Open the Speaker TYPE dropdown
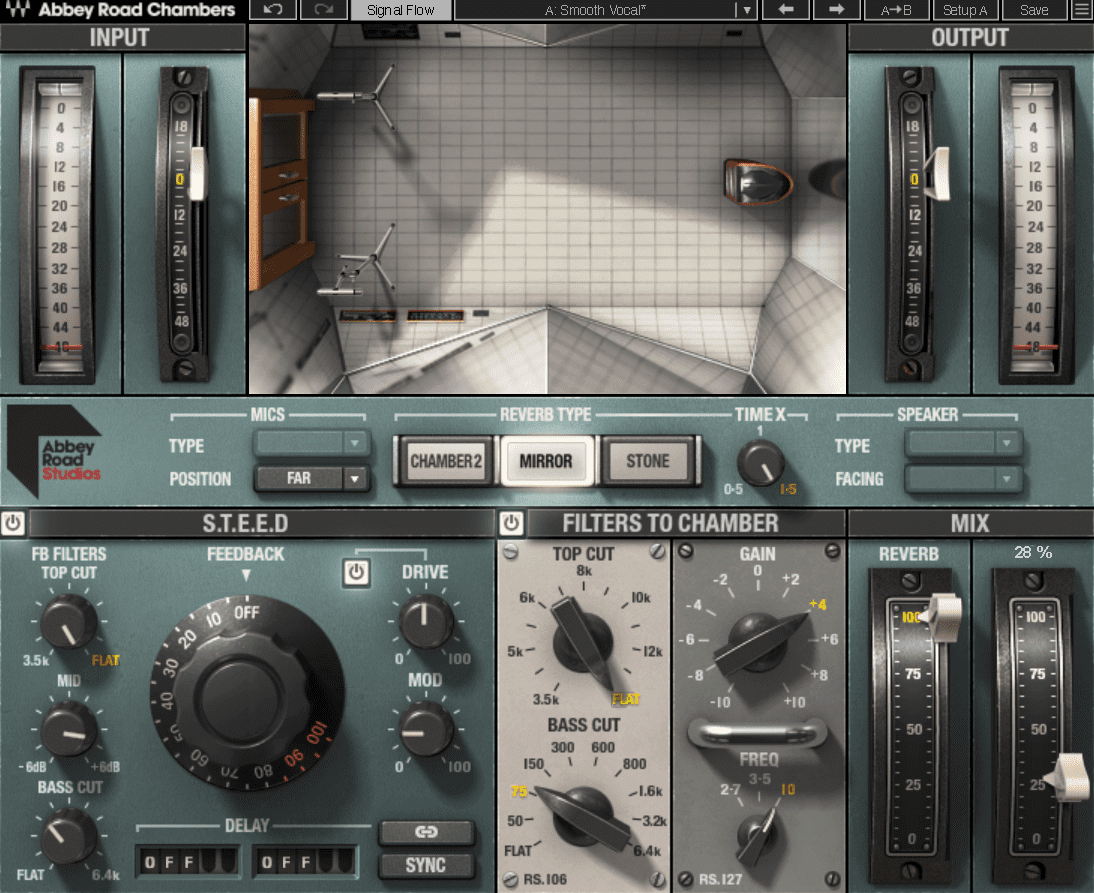 (x=963, y=443)
